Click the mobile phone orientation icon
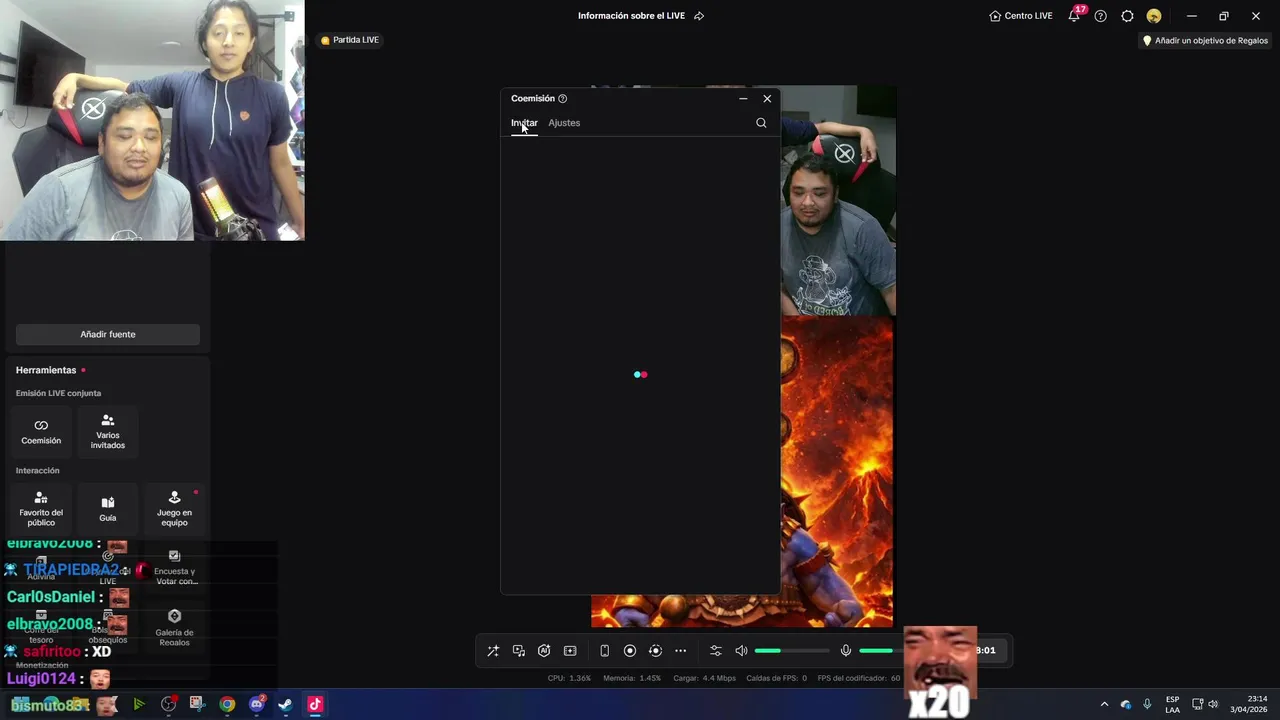Image resolution: width=1280 pixels, height=720 pixels. pyautogui.click(x=604, y=651)
